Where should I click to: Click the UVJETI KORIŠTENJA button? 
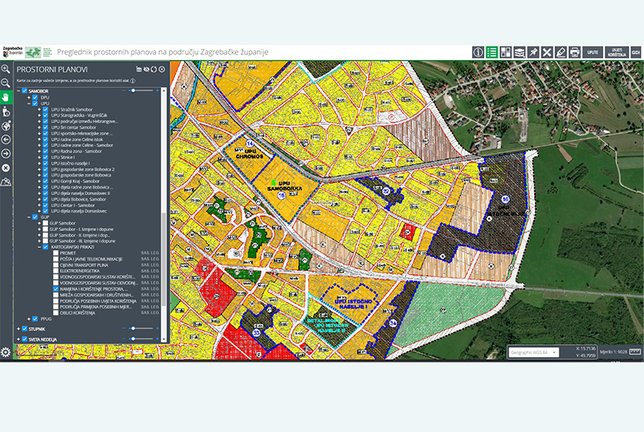pyautogui.click(x=617, y=52)
